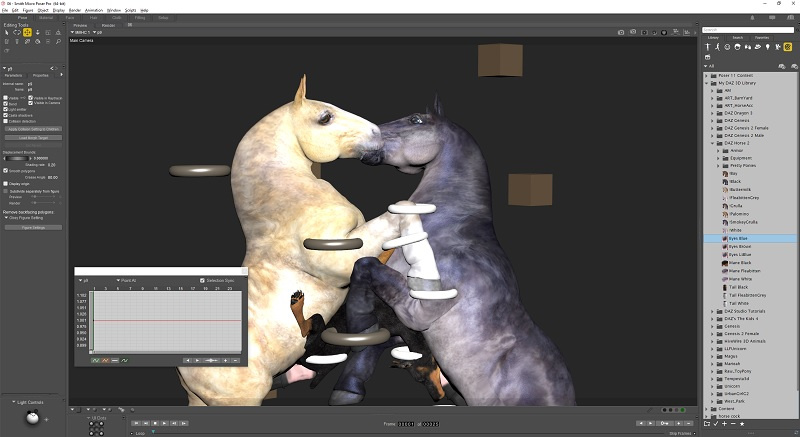Select spline section curve button in graph

click(x=95, y=361)
